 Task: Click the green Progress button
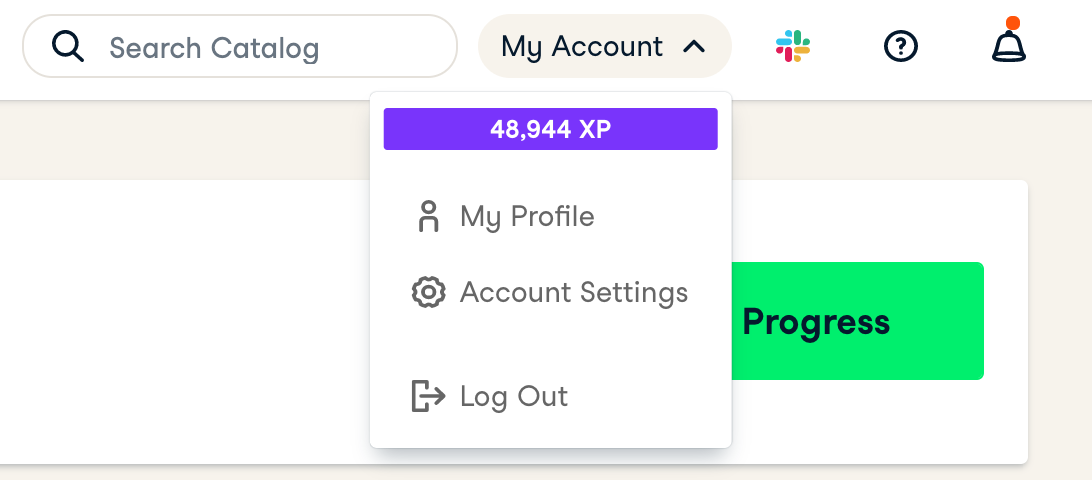click(860, 321)
